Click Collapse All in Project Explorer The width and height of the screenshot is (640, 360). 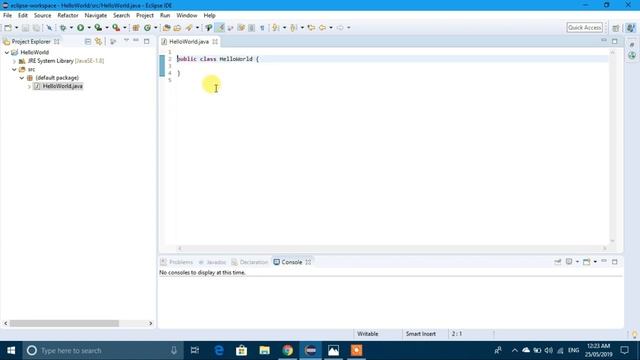[88, 42]
